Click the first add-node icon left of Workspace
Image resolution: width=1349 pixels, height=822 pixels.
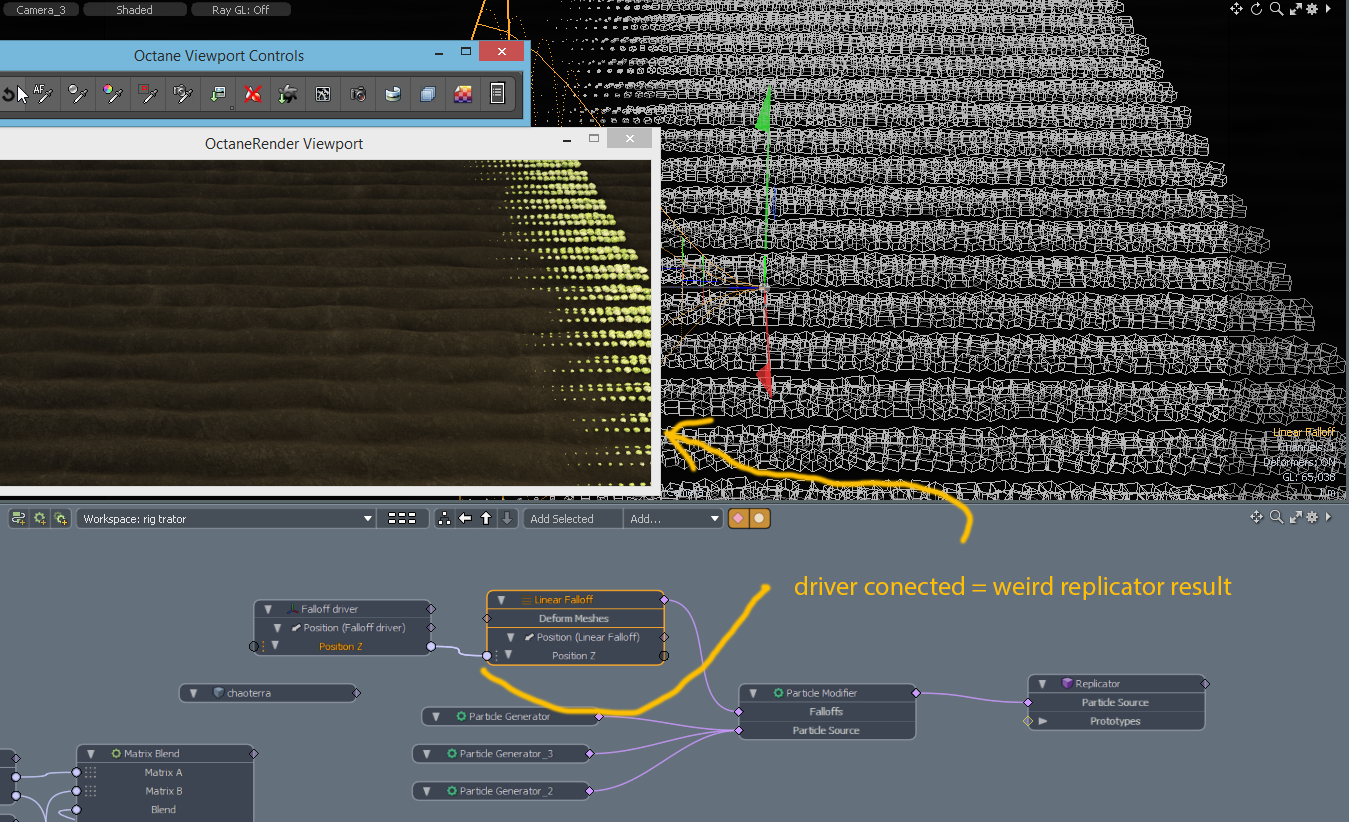pyautogui.click(x=18, y=518)
